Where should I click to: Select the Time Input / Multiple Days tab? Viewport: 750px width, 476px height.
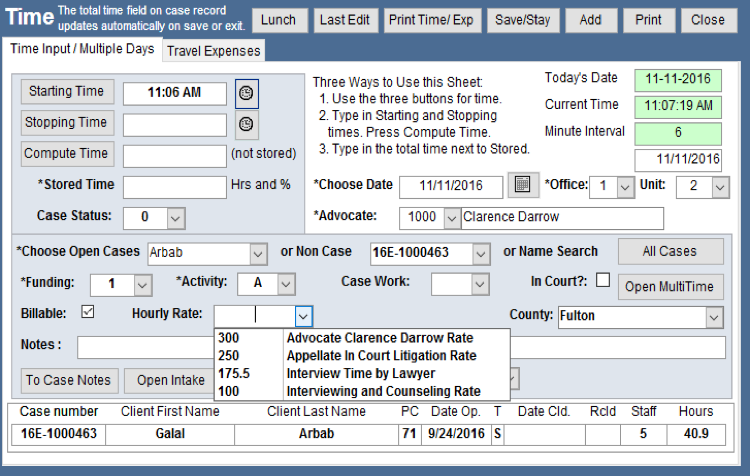tap(81, 49)
